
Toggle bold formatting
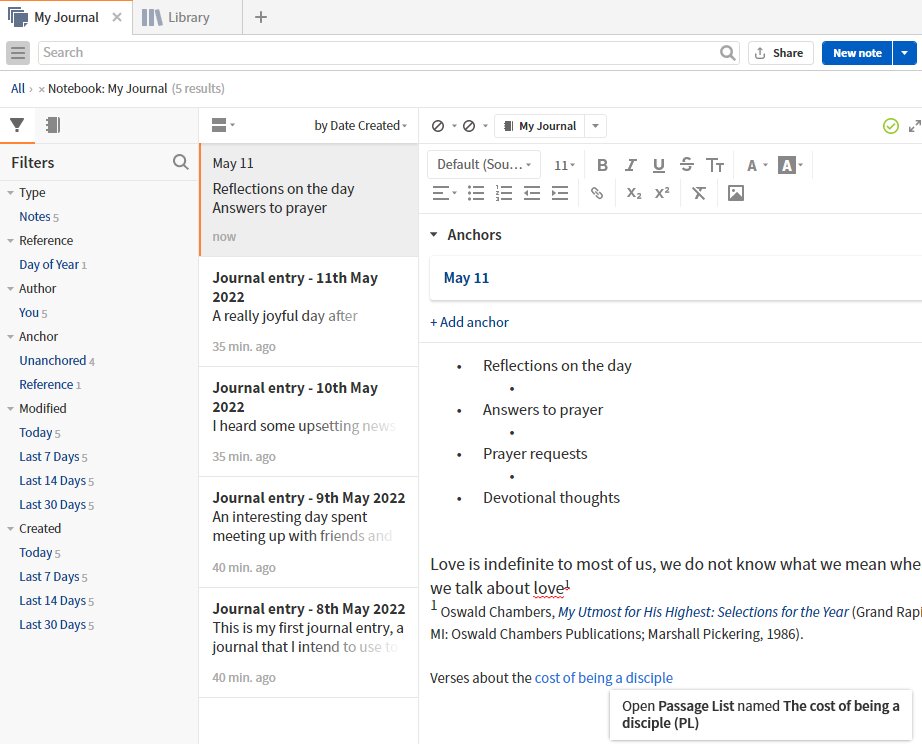pyautogui.click(x=602, y=165)
